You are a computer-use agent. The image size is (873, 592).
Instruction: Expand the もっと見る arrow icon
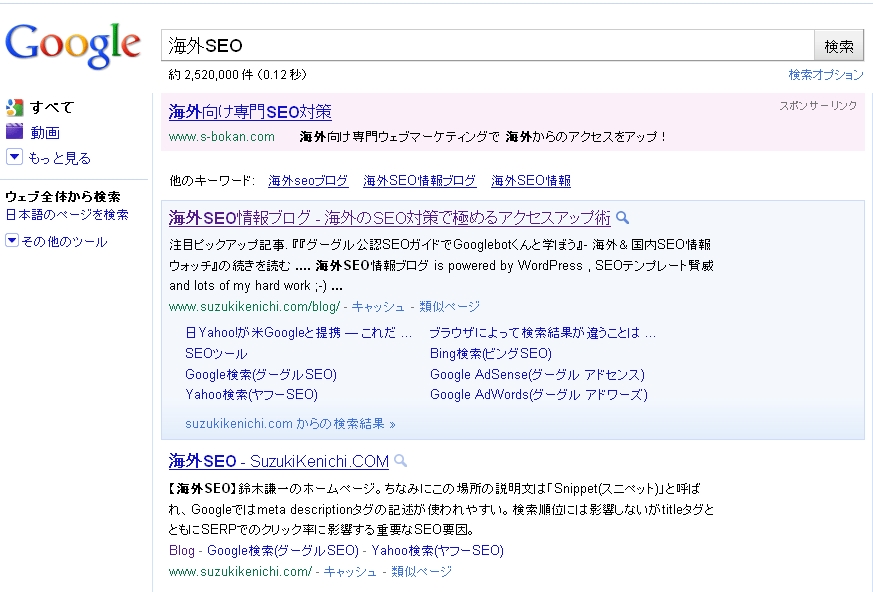[14, 157]
